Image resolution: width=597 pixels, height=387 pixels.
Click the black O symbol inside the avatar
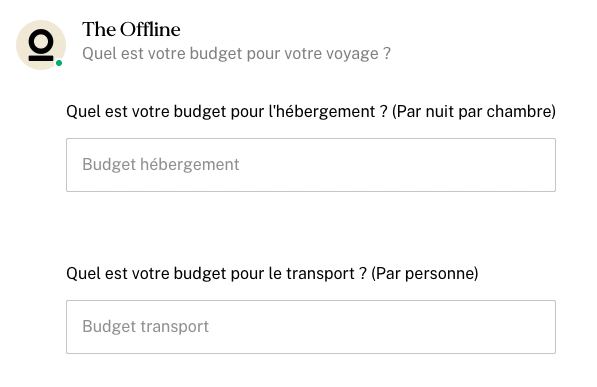coord(41,40)
